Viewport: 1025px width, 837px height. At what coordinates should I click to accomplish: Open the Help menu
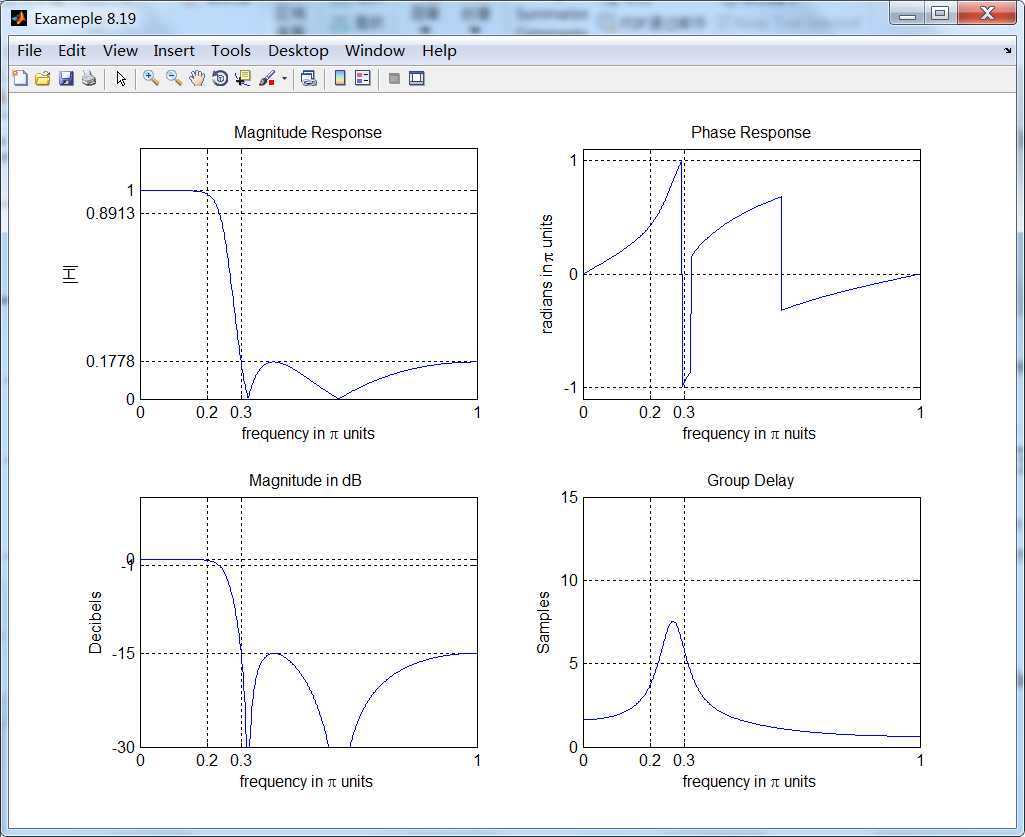pos(439,50)
